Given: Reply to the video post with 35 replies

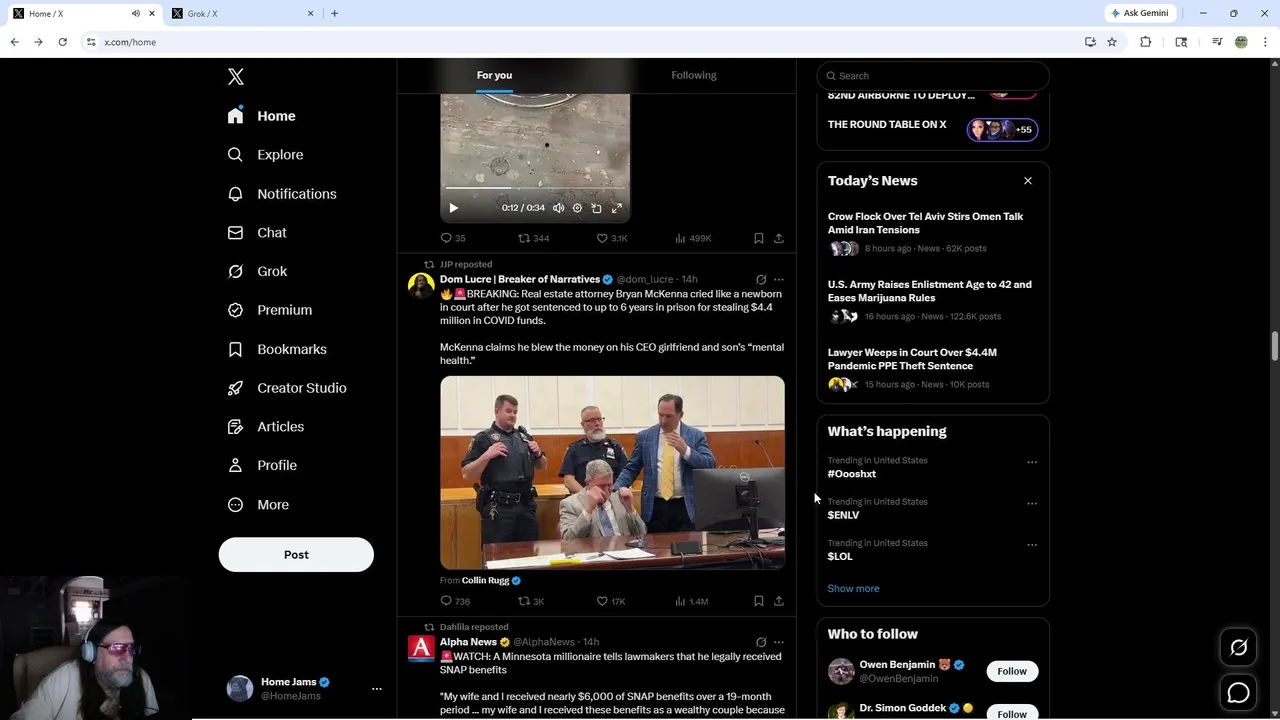Looking at the screenshot, I should [453, 238].
